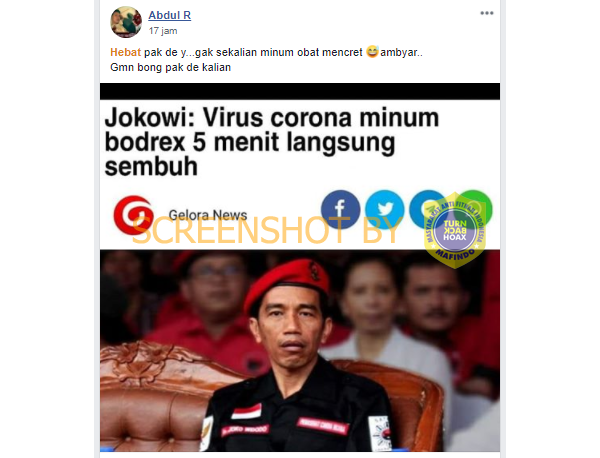Select the Hebat highlighted word in post
Image resolution: width=600 pixels, height=458 pixels.
coord(126,52)
